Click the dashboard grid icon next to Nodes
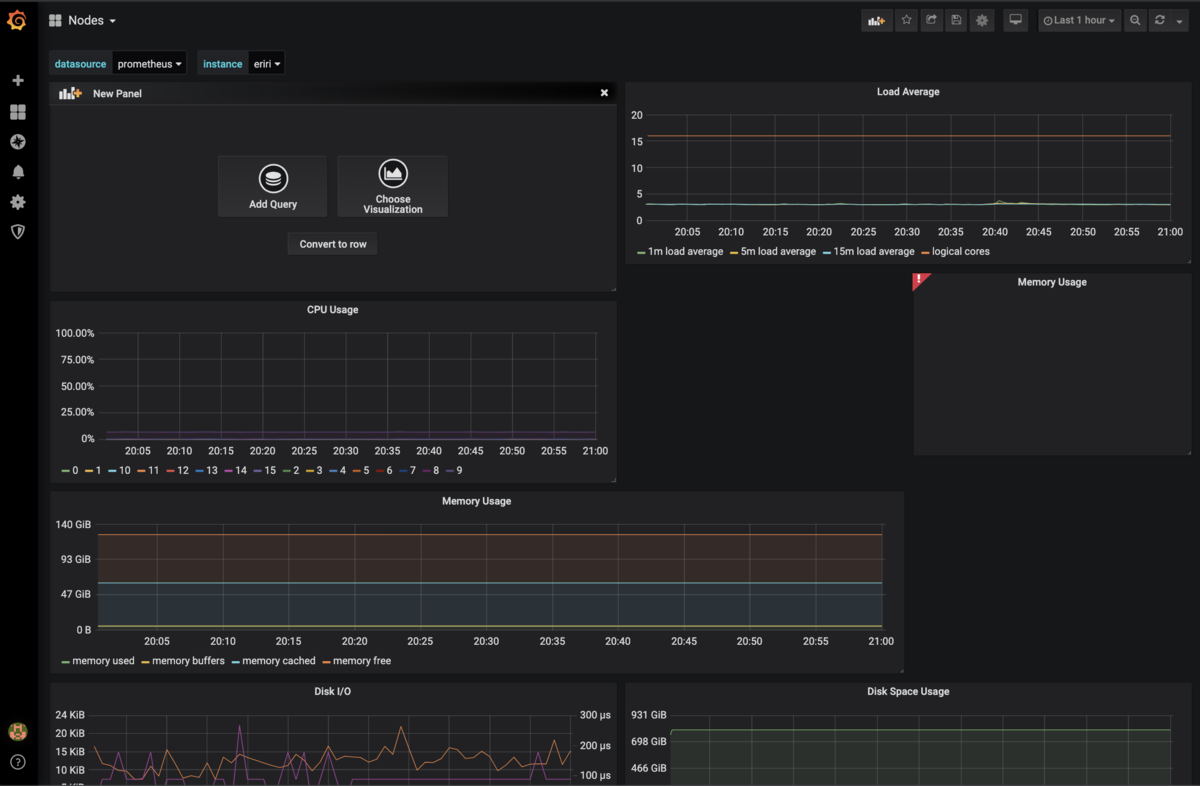Viewport: 1200px width, 786px height. tap(55, 20)
